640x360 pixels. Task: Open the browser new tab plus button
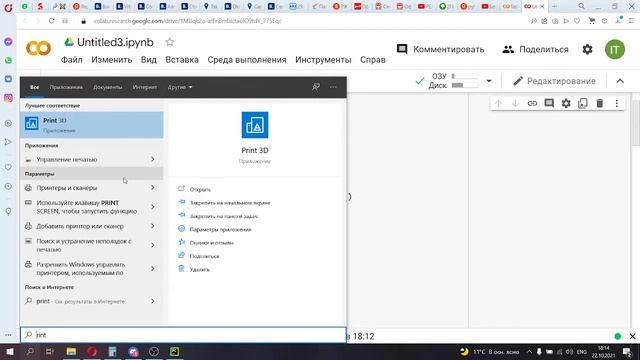pyautogui.click(x=554, y=6)
